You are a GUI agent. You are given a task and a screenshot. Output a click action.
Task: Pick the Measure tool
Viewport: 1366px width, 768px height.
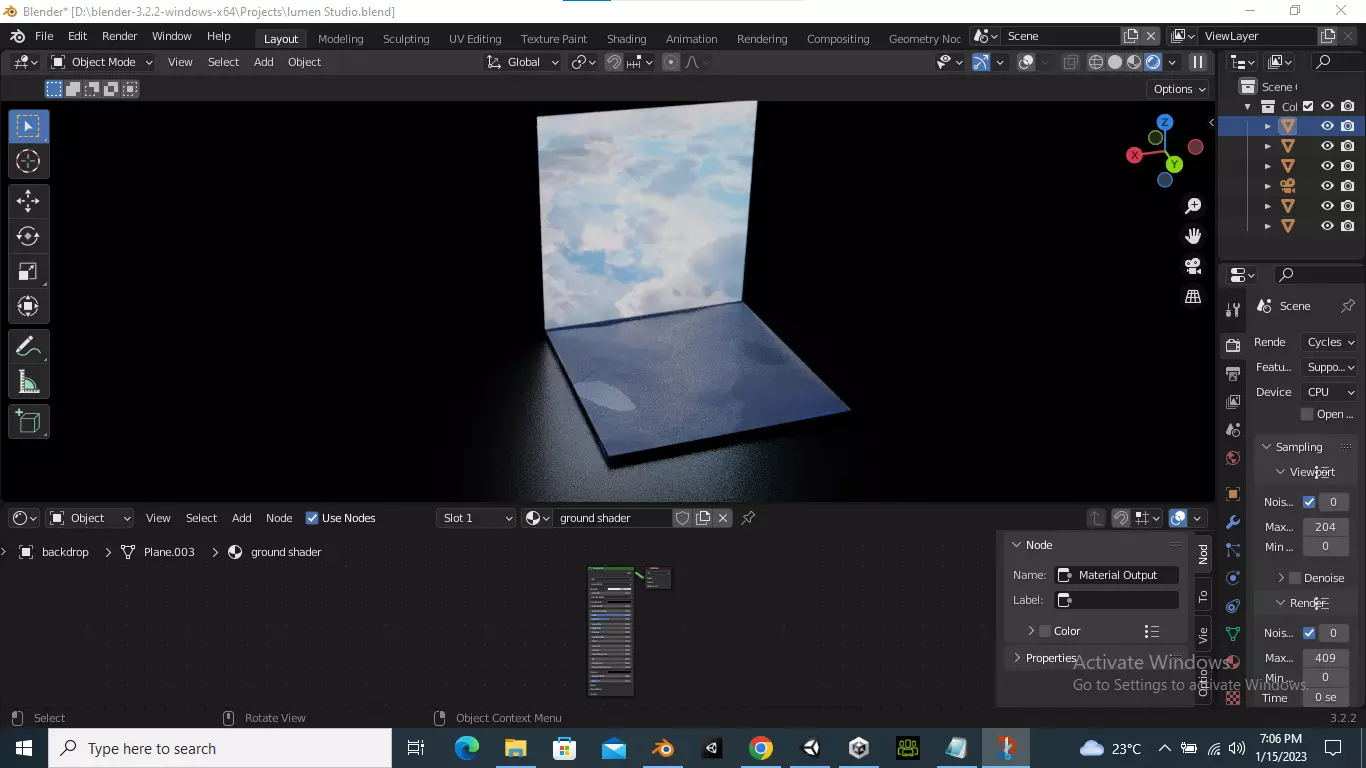[28, 382]
